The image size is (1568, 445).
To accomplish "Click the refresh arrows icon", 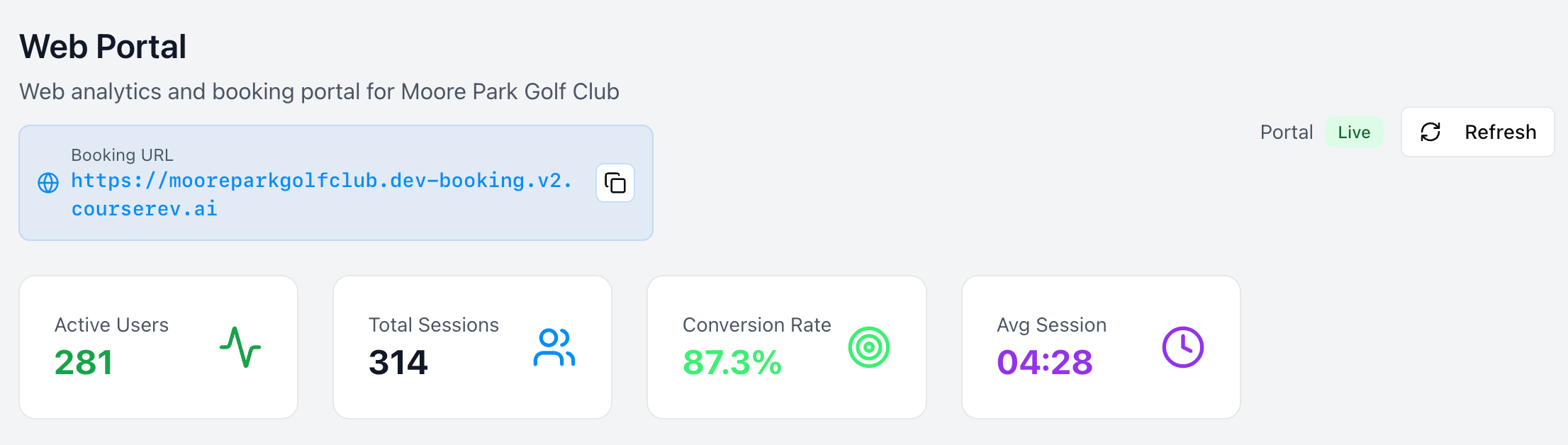I will pos(1430,132).
